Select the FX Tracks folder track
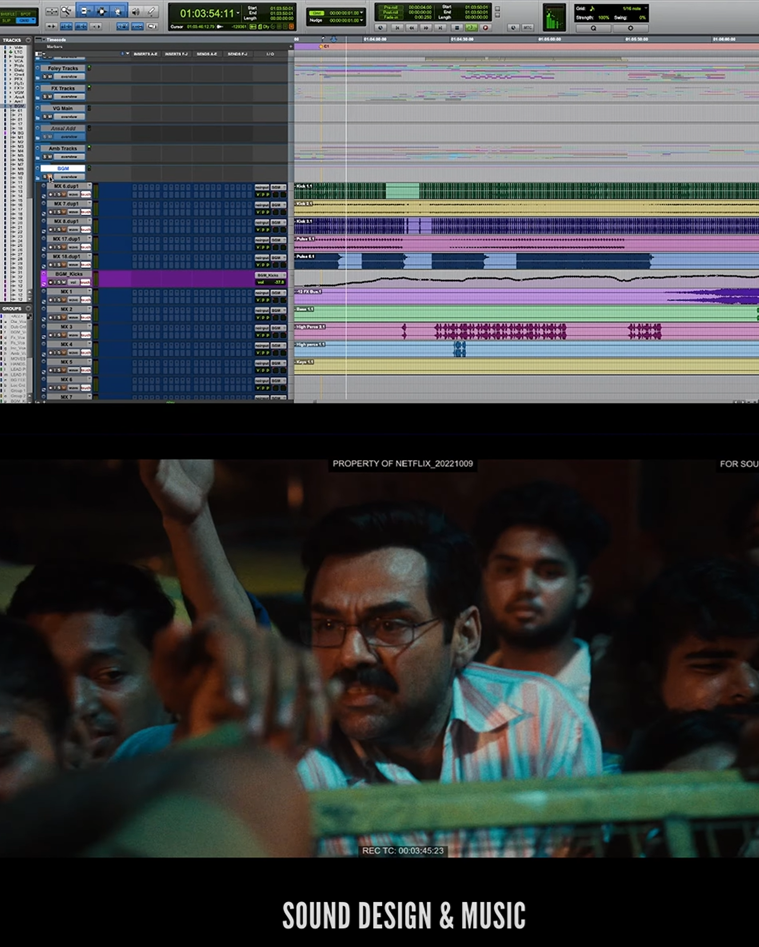 click(63, 88)
